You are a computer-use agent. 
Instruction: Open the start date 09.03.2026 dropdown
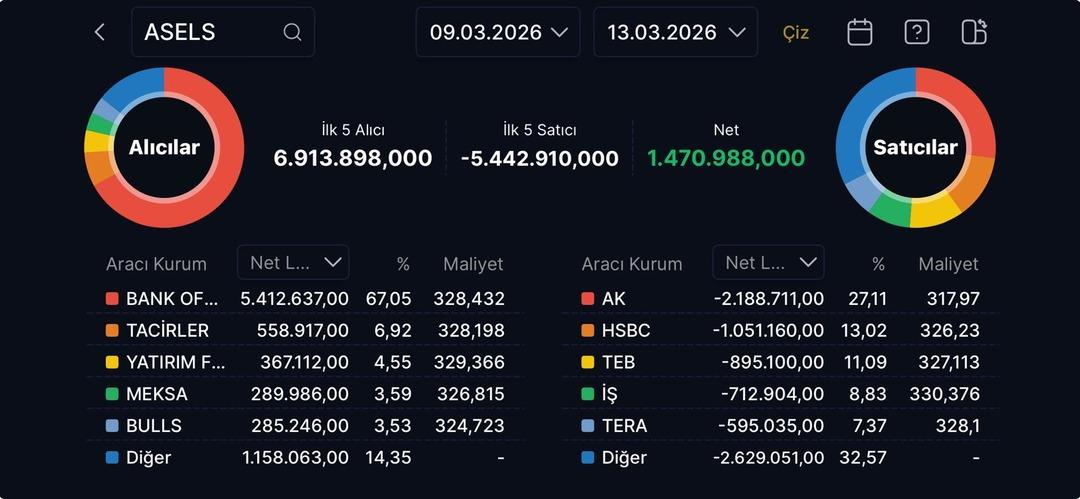(498, 32)
